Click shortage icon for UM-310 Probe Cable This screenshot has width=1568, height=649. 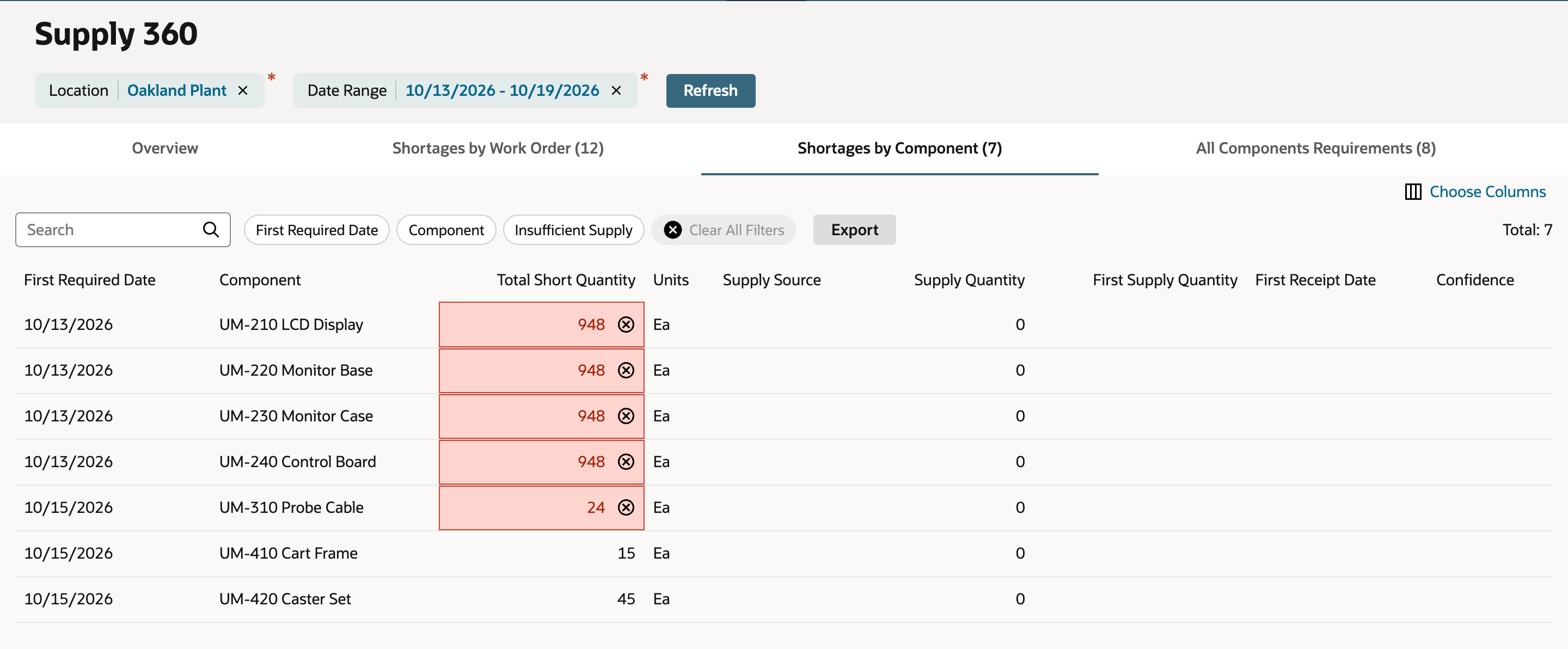pos(626,507)
